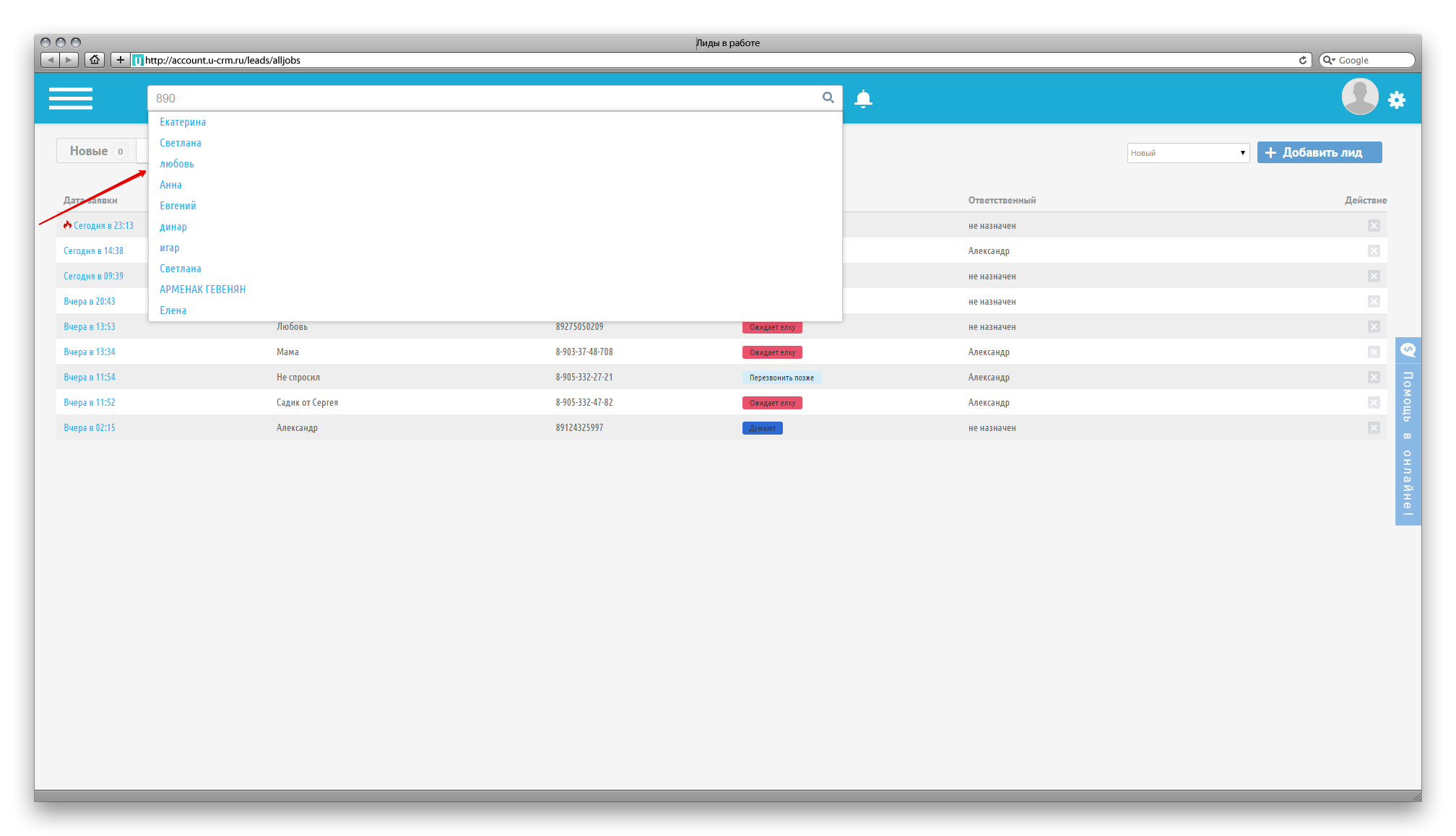Click the Перезвонить позже status badge
This screenshot has height=836, width=1456.
[781, 378]
